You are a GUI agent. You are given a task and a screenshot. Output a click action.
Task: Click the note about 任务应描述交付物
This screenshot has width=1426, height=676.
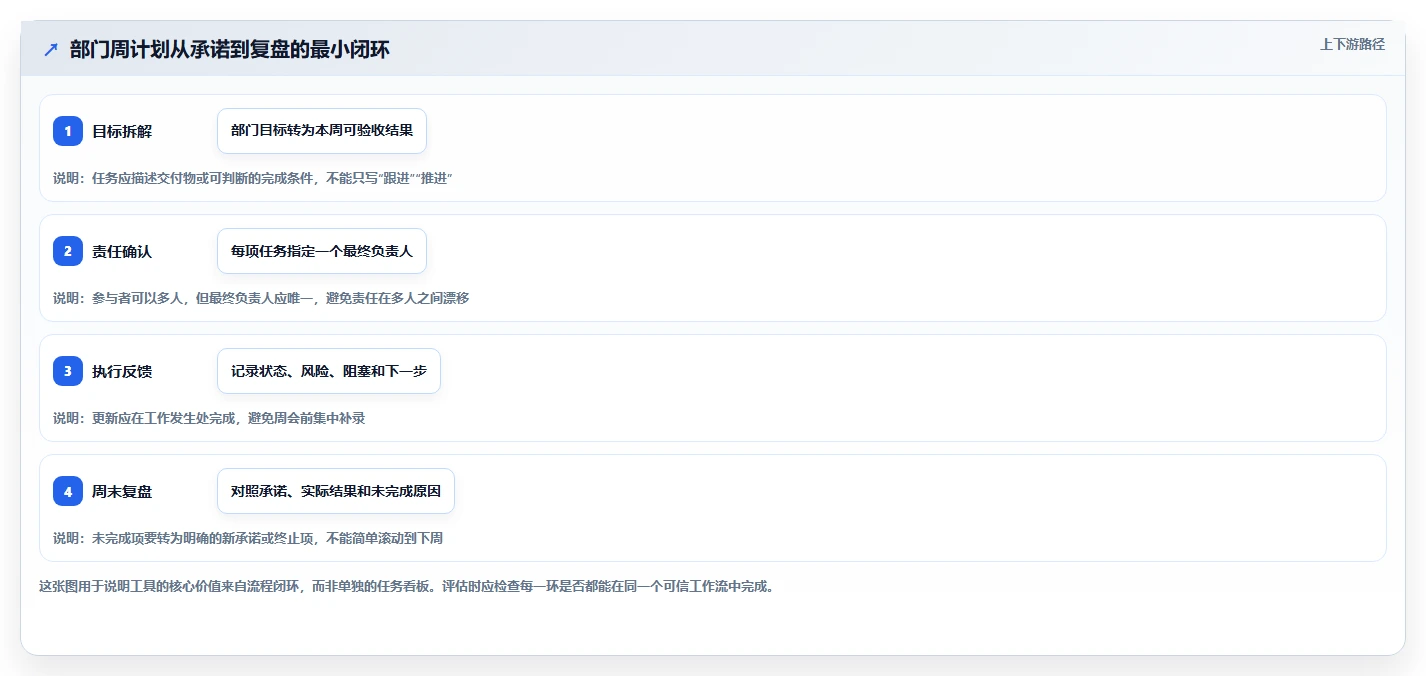click(x=253, y=178)
